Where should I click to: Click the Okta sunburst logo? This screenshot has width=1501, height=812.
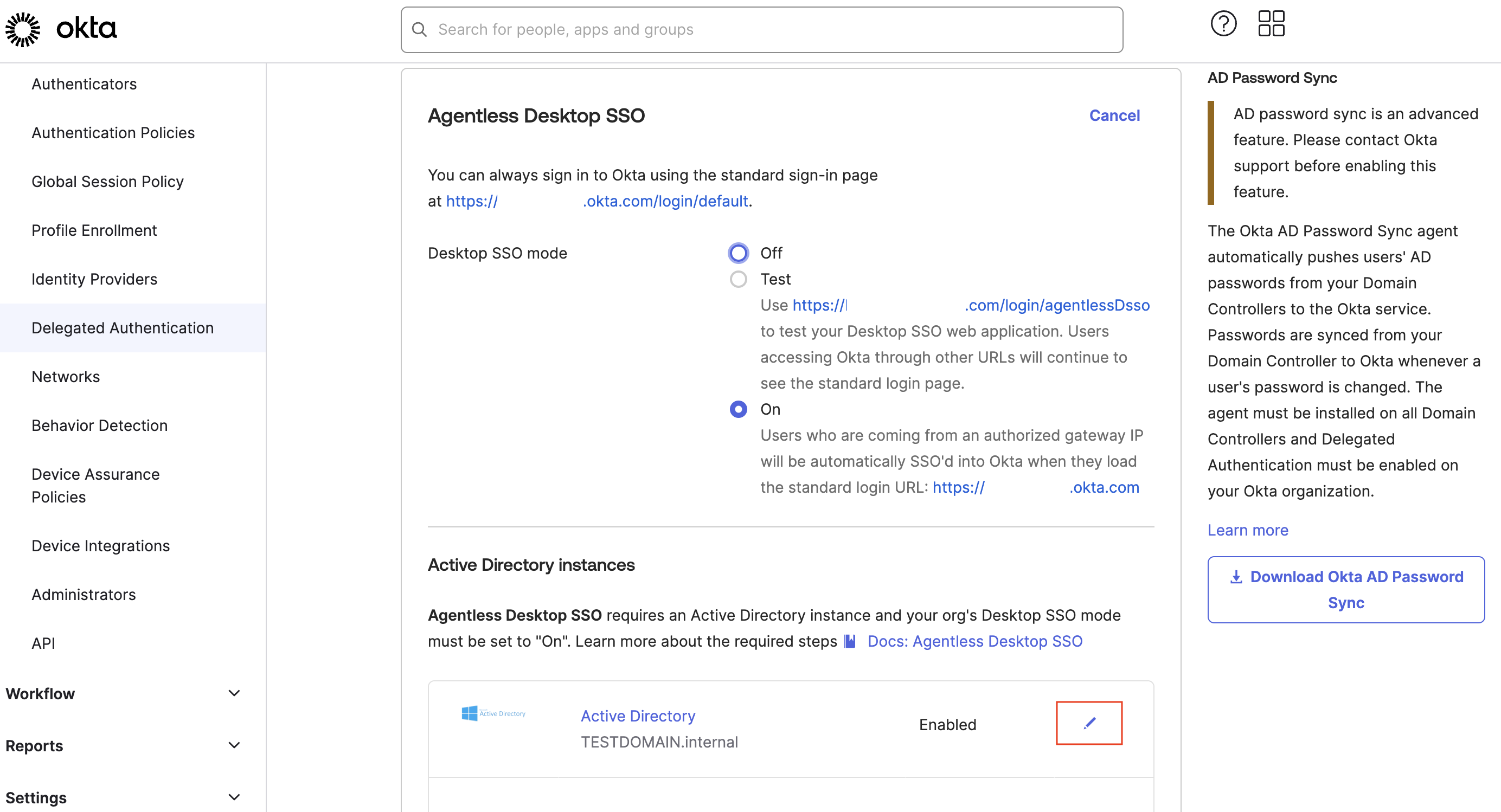click(x=23, y=29)
